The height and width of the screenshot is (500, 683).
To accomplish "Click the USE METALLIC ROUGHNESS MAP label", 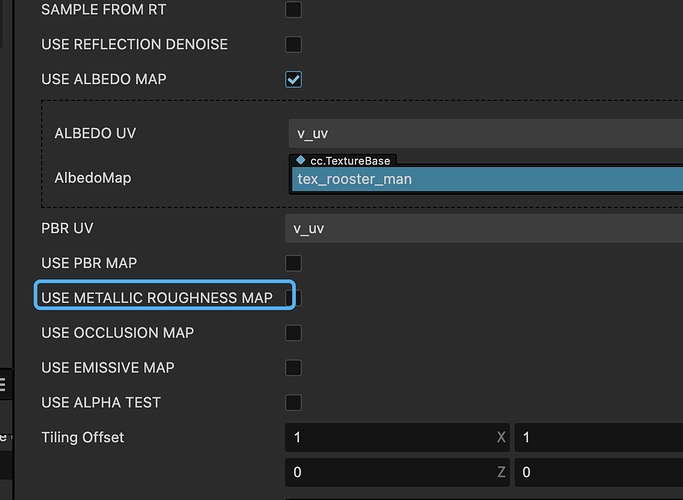I will click(x=157, y=298).
